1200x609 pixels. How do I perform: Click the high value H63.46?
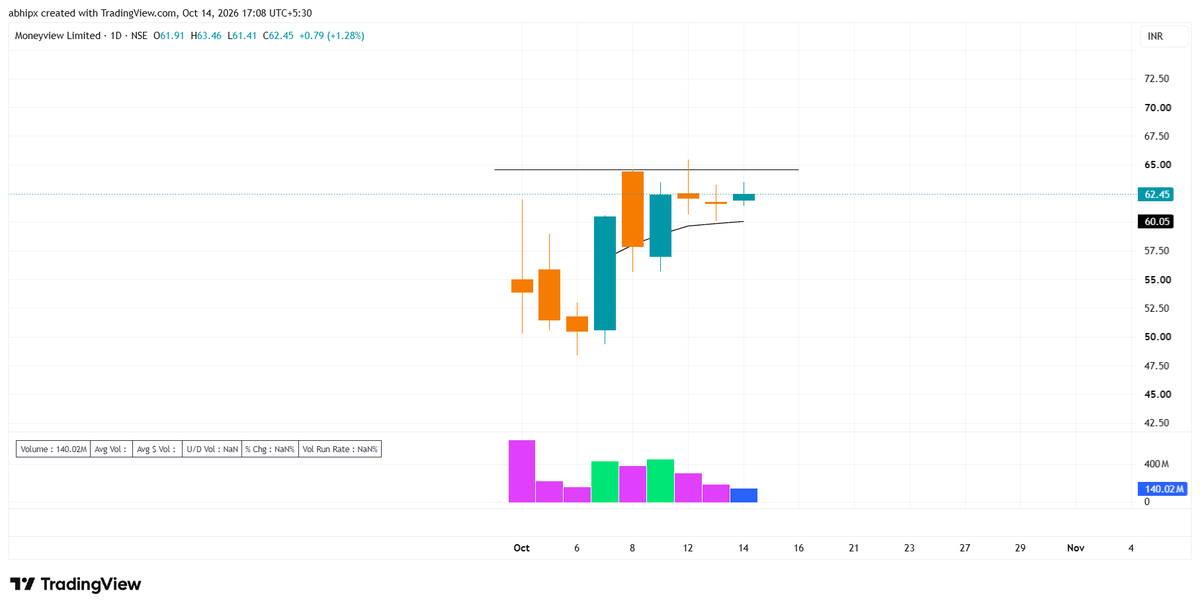(206, 35)
